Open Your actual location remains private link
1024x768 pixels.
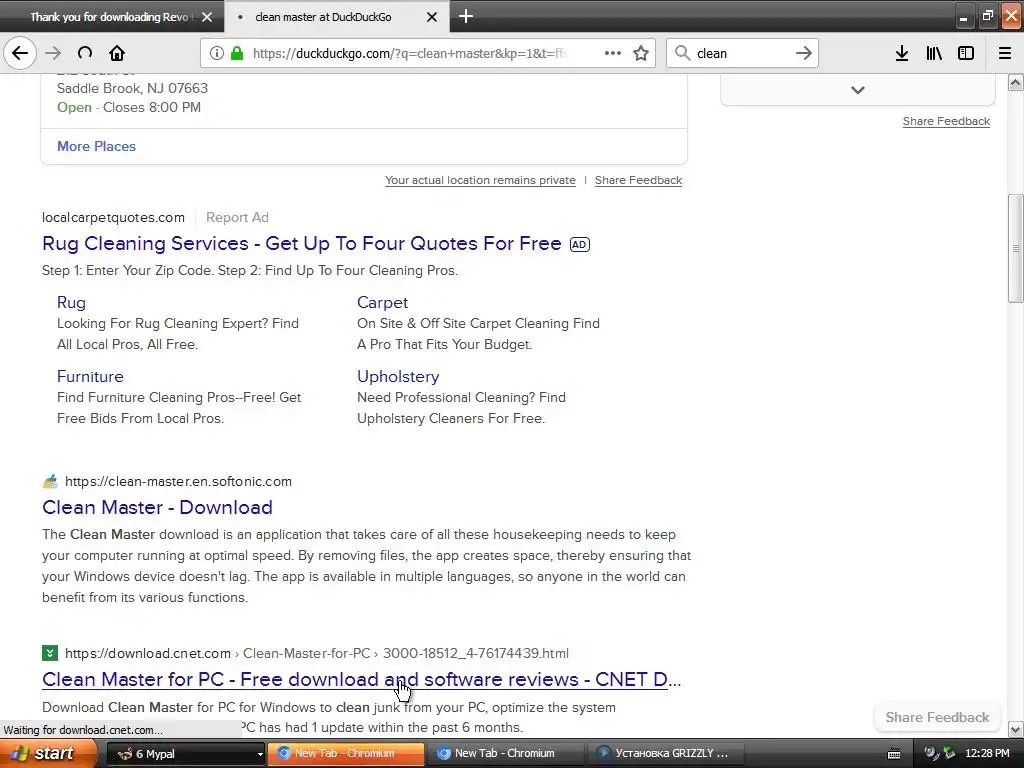point(480,180)
